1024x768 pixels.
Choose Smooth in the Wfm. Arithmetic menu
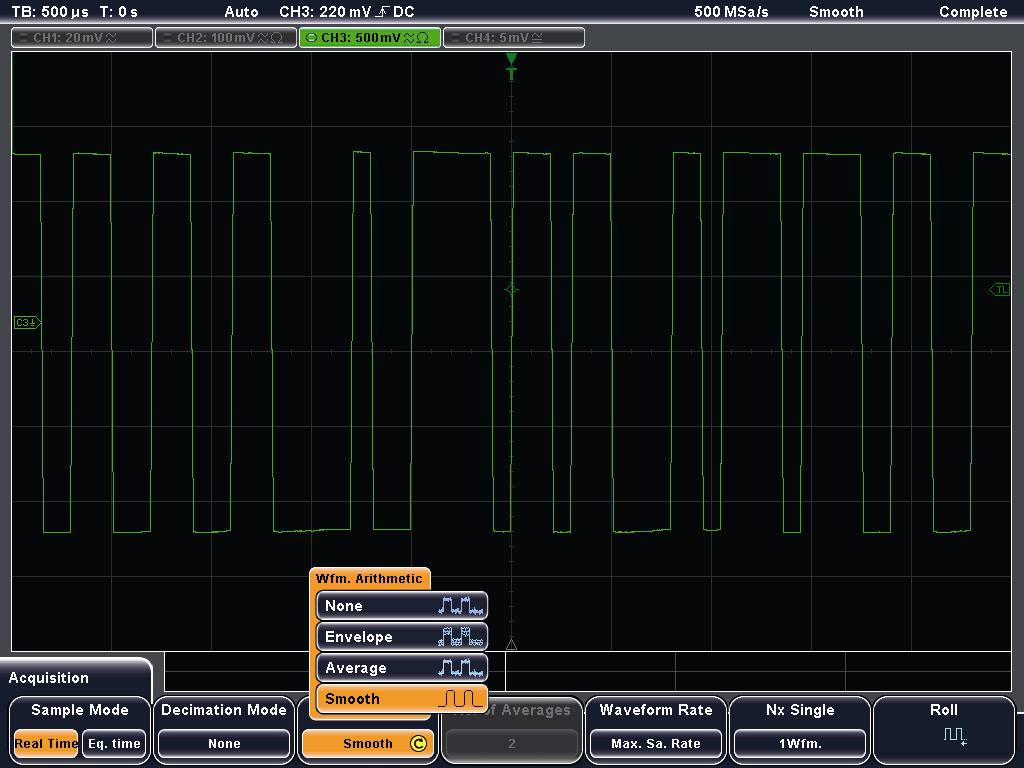(401, 699)
